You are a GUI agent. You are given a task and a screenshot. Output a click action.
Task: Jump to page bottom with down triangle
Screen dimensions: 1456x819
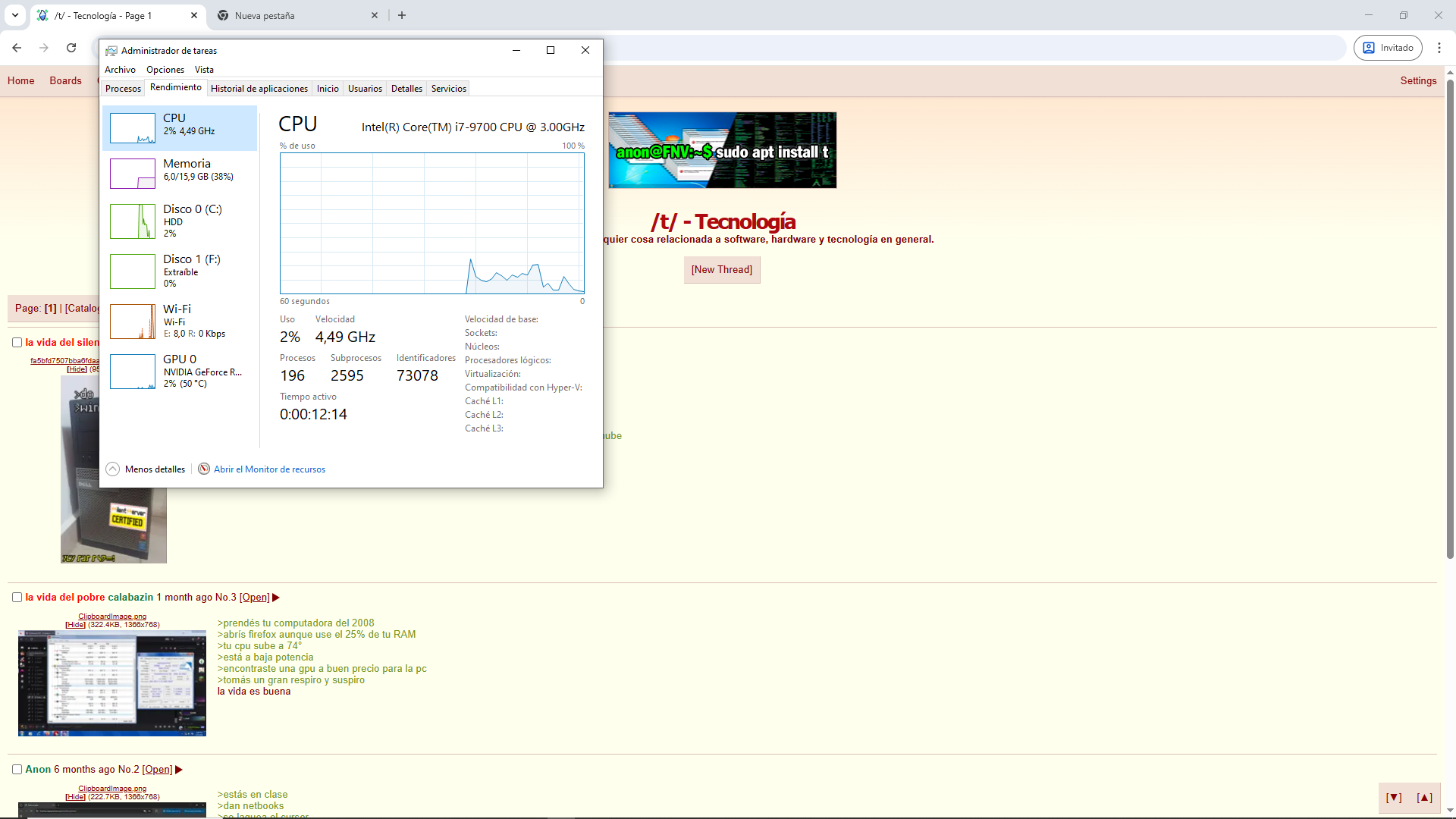tap(1394, 798)
